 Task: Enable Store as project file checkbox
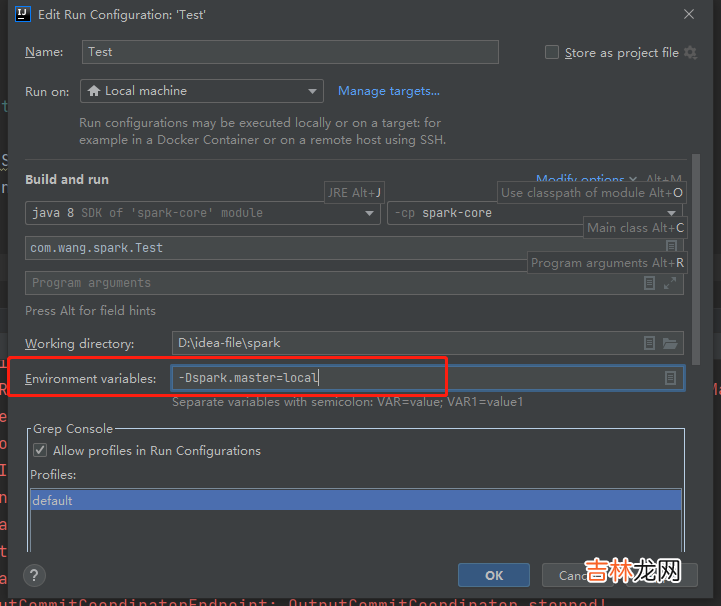(x=552, y=53)
